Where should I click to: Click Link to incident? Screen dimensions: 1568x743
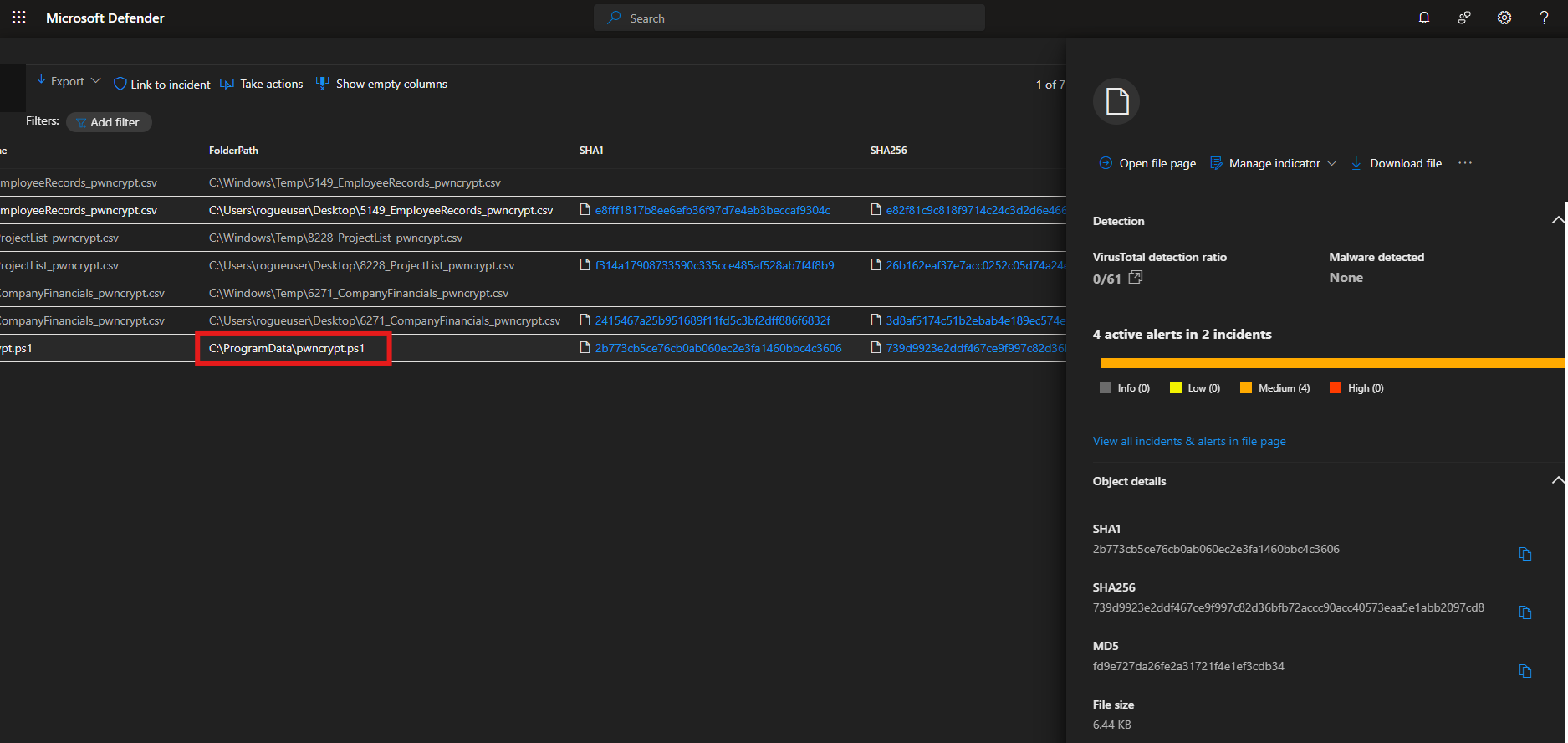[x=162, y=85]
